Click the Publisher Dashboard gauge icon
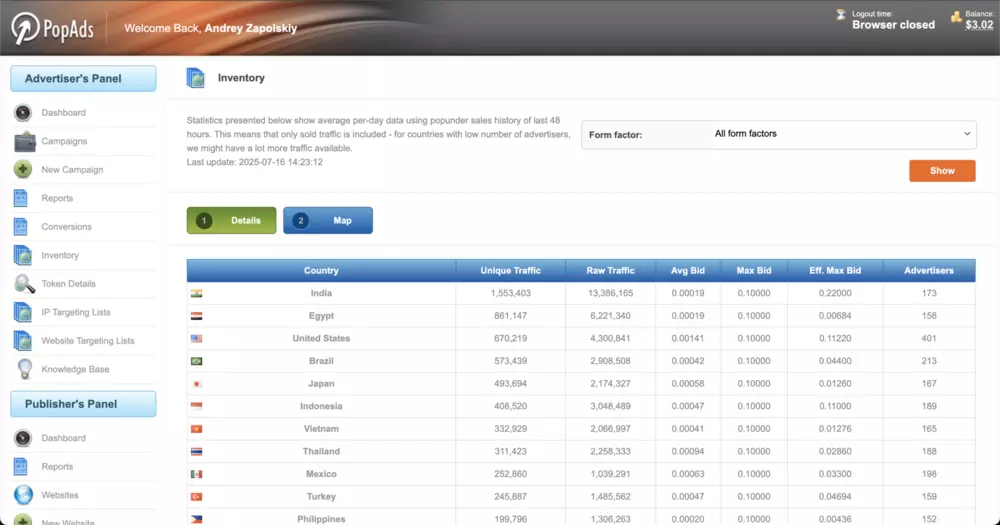 23,438
